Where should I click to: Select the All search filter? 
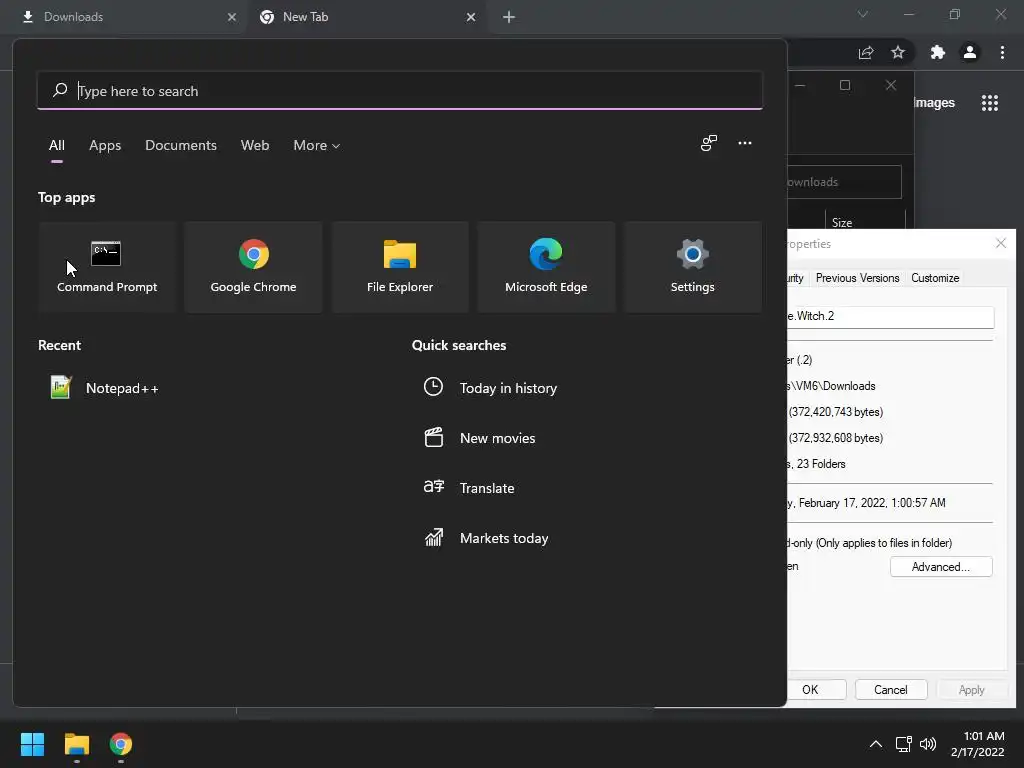pyautogui.click(x=57, y=145)
